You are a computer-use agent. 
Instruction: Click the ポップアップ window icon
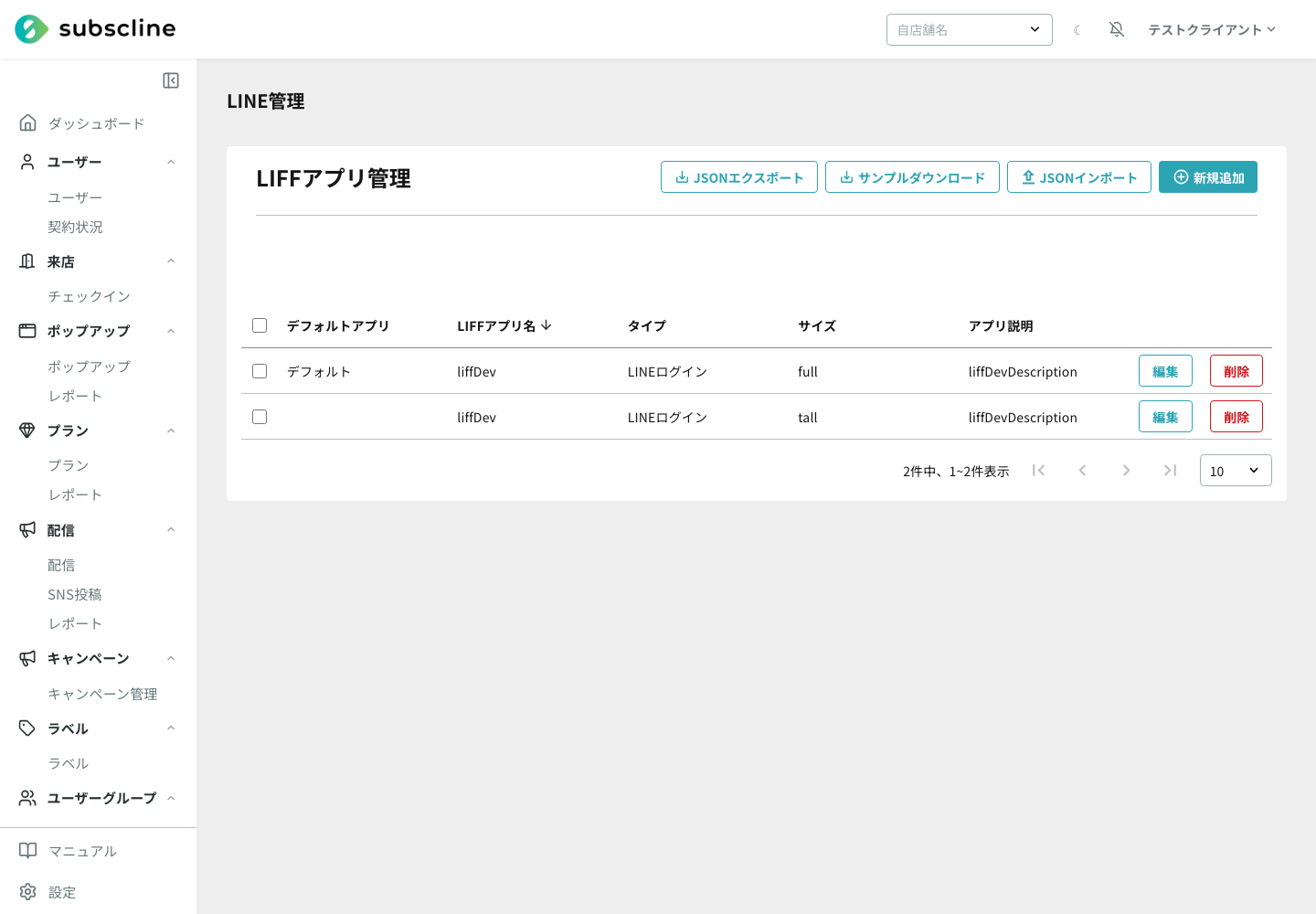tap(28, 331)
